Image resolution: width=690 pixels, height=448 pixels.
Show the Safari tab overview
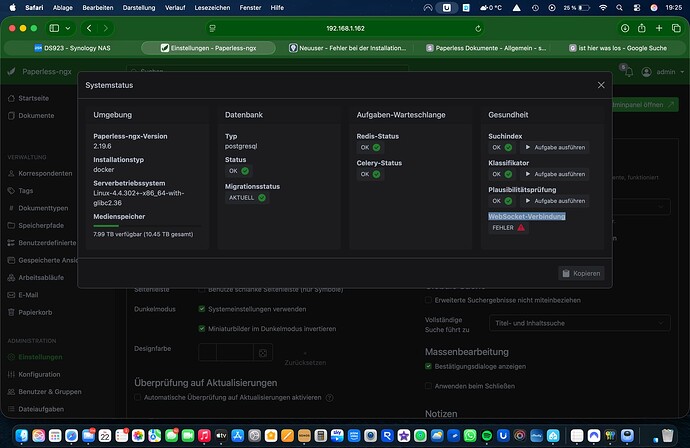(x=676, y=28)
